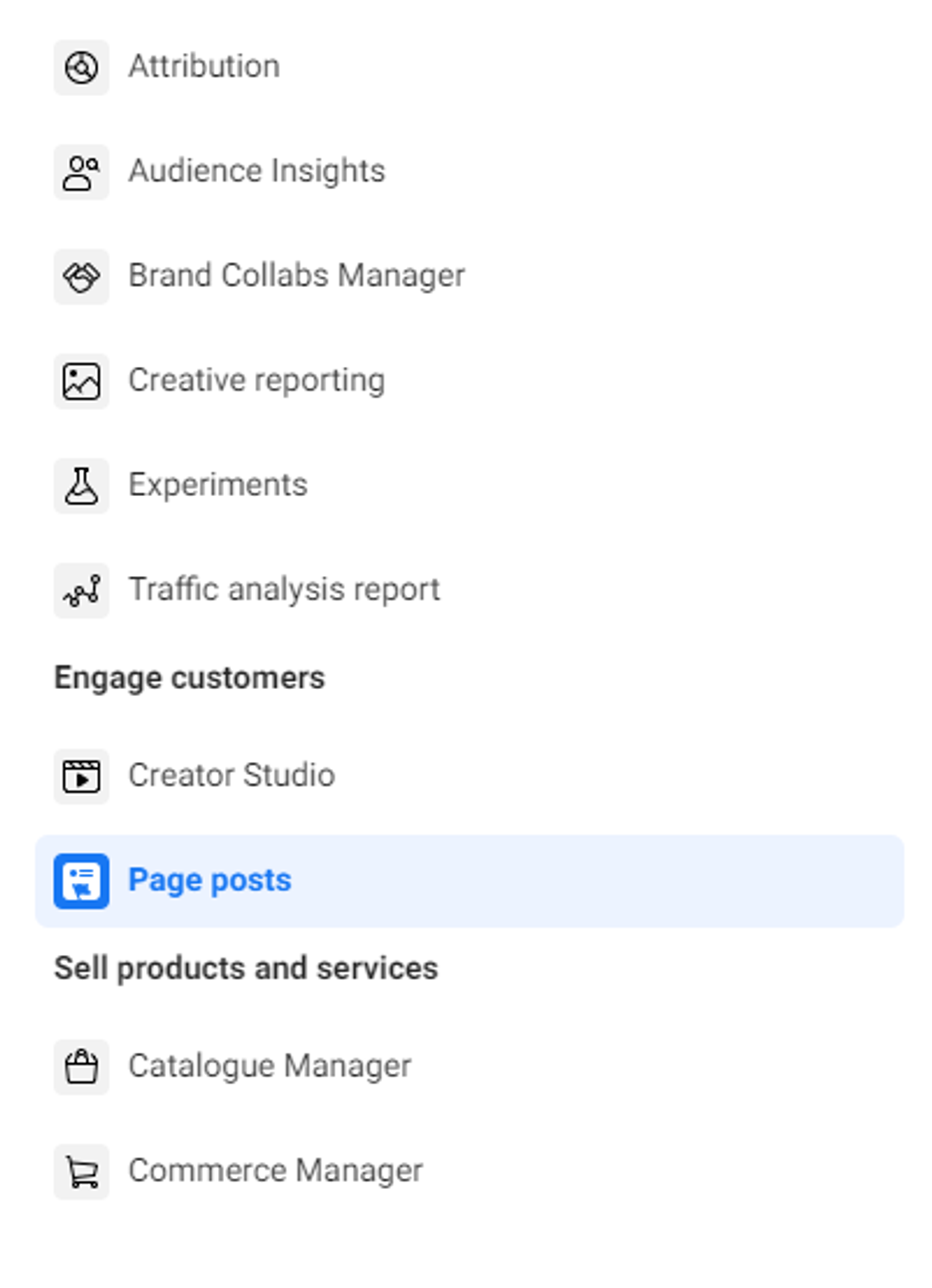Open Commerce Manager text entry
Viewport: 932px width, 1288px height.
tap(275, 1170)
